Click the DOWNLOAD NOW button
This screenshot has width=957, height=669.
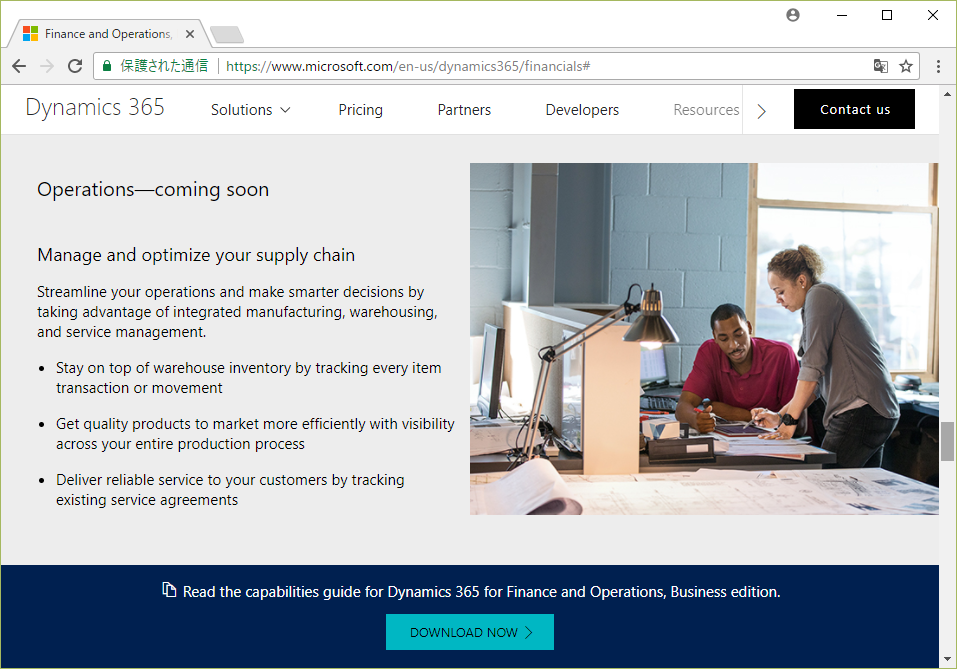(x=470, y=632)
